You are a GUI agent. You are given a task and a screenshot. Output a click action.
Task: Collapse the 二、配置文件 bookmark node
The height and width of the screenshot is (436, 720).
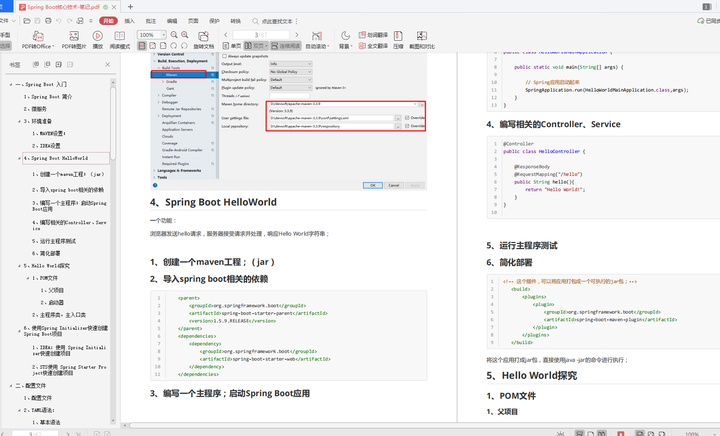pos(11,386)
